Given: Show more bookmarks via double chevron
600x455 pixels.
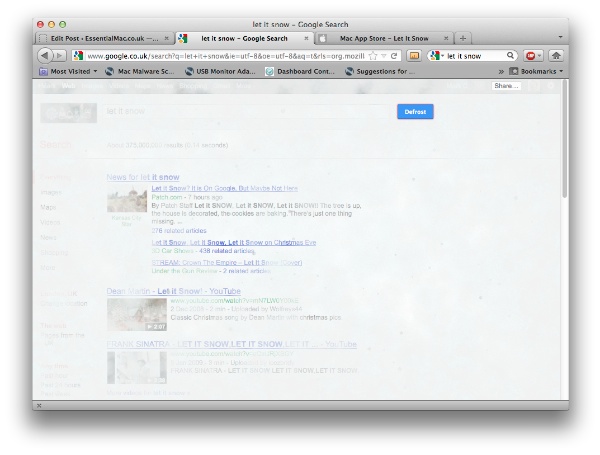Looking at the screenshot, I should click(501, 72).
